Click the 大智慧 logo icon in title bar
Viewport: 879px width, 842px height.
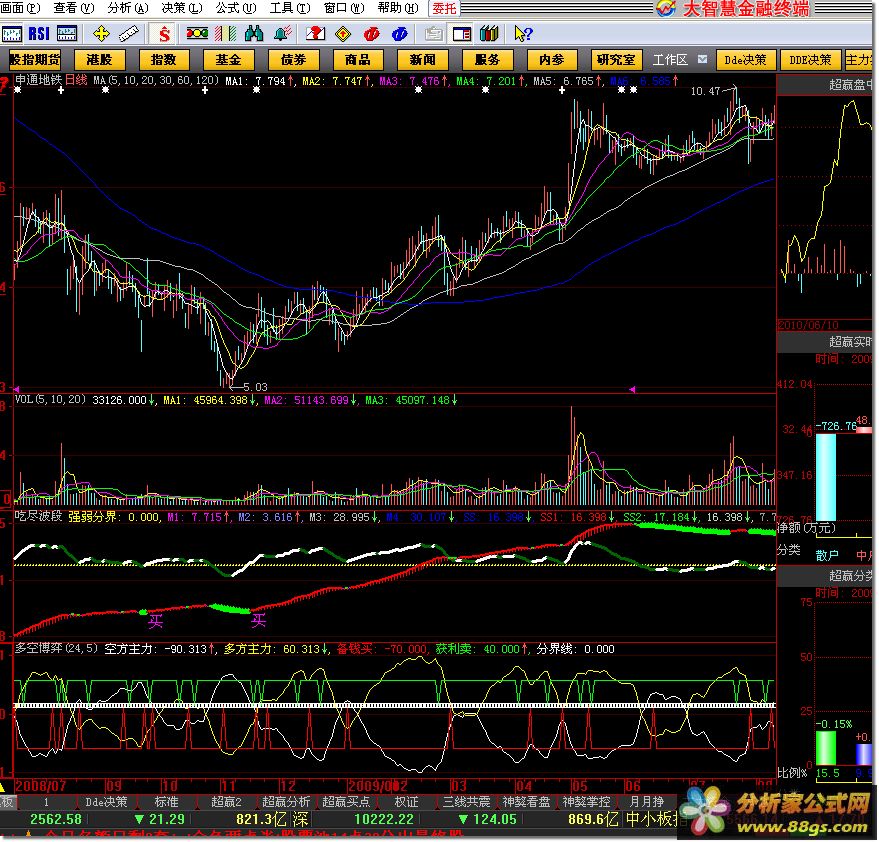666,8
